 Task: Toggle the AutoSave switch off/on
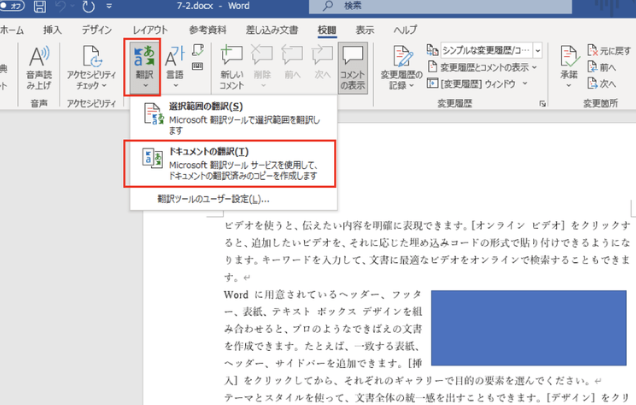point(12,6)
